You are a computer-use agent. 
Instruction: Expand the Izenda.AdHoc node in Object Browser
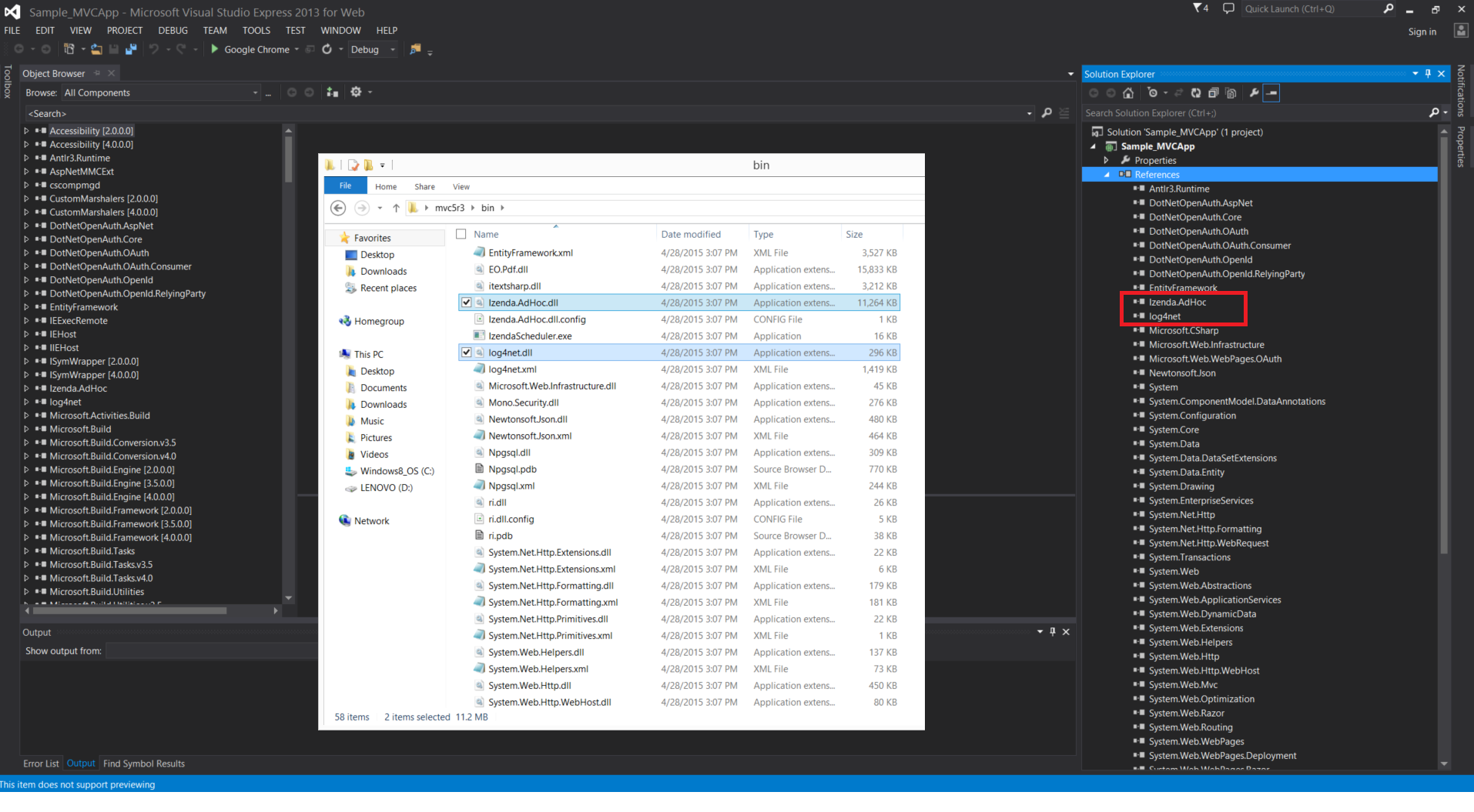tap(26, 389)
